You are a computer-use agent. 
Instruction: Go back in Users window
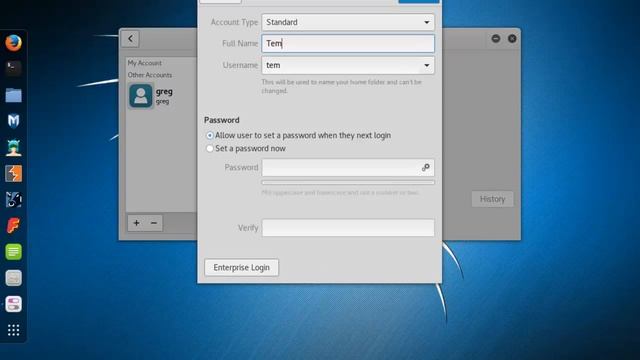pos(130,39)
